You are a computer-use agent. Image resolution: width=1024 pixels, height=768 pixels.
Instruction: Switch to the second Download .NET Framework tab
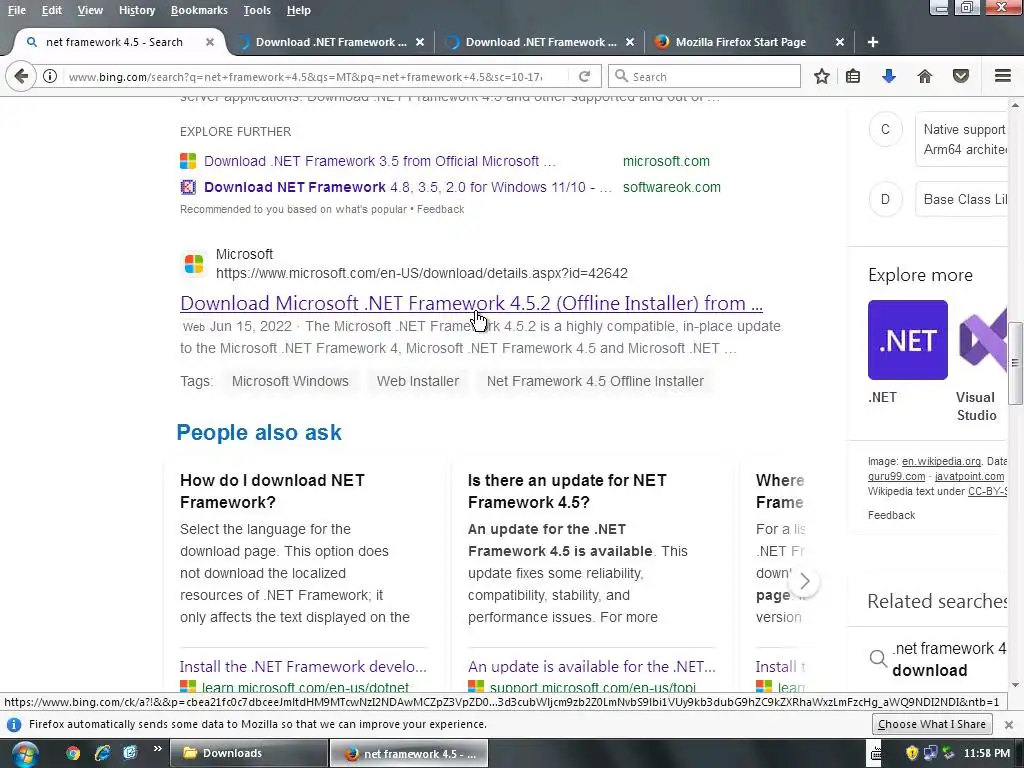(x=540, y=42)
